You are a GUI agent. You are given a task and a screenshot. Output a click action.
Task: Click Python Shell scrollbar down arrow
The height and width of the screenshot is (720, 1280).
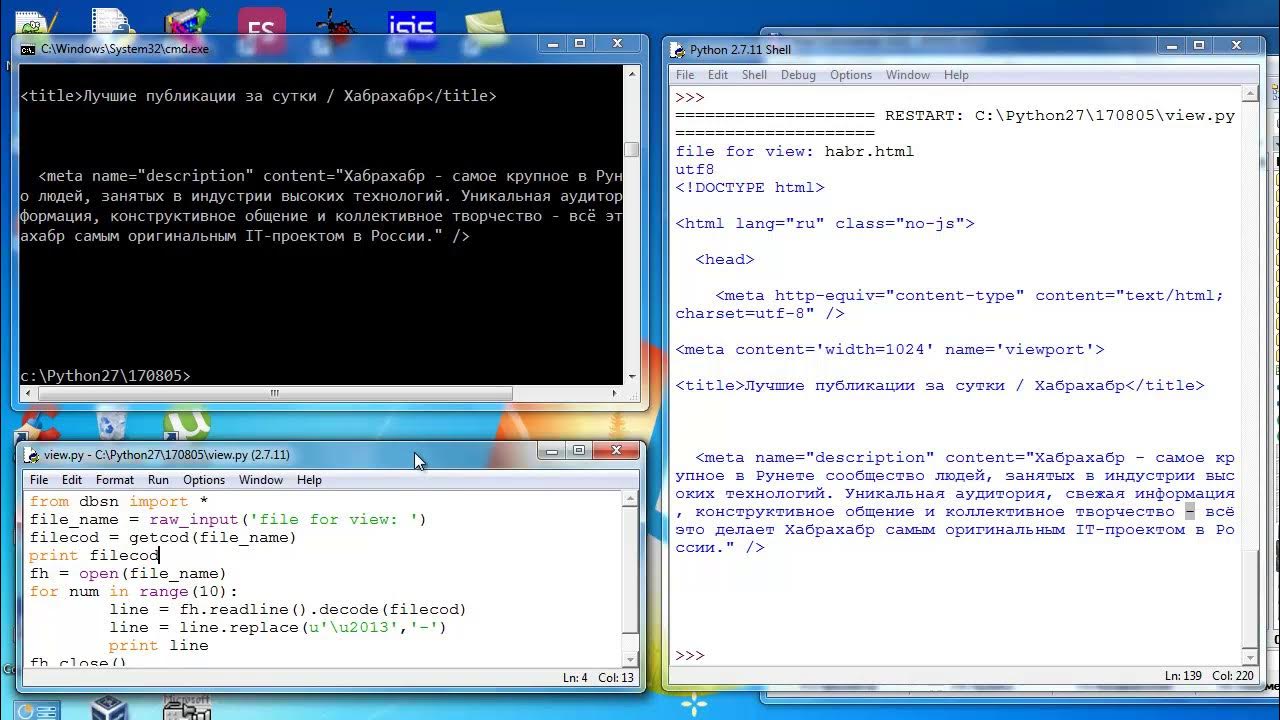1250,656
